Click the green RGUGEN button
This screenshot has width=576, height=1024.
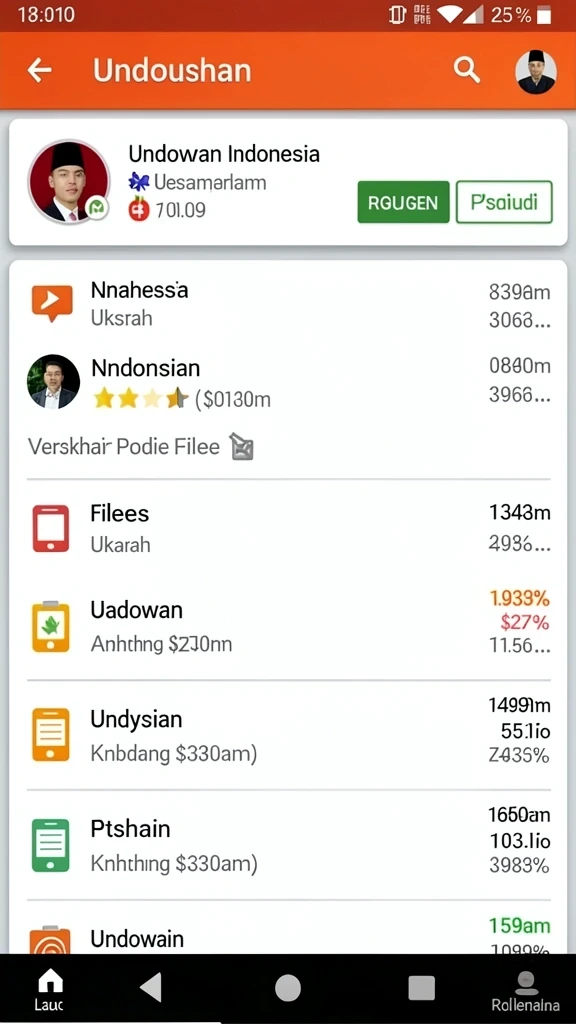pyautogui.click(x=403, y=202)
